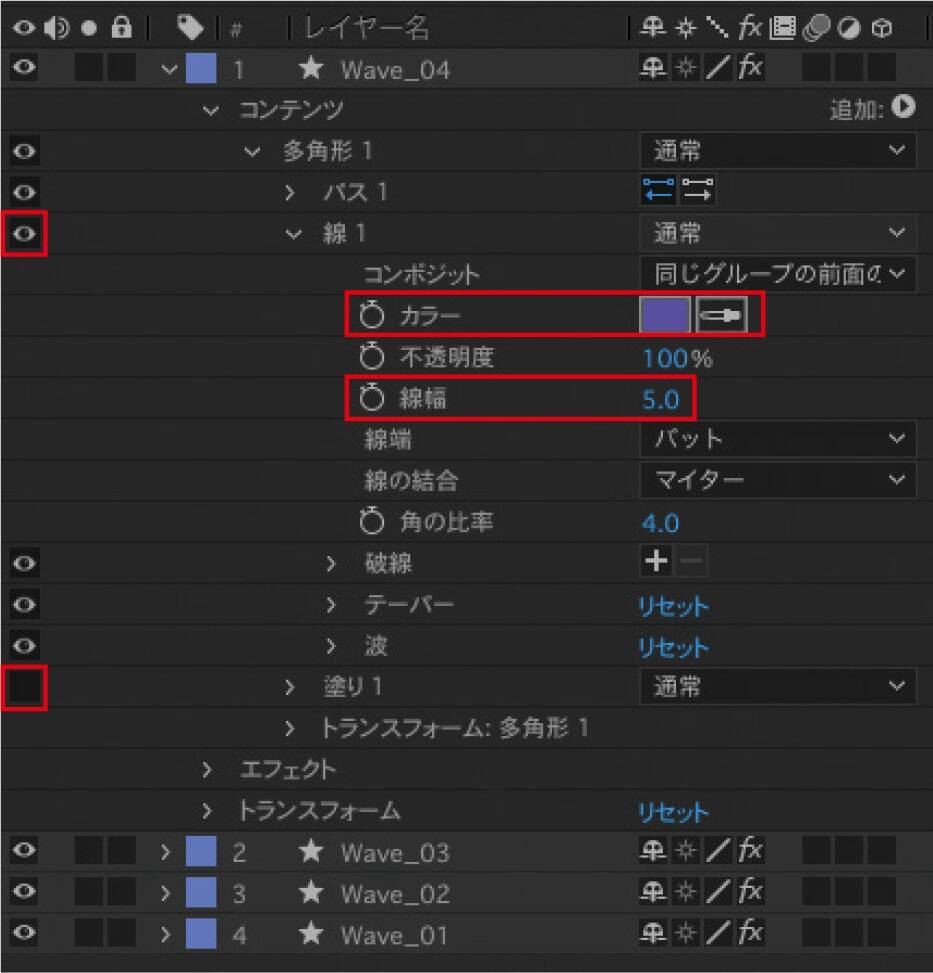
Task: Toggle stopwatch for 不透明度 property
Action: [x=372, y=357]
